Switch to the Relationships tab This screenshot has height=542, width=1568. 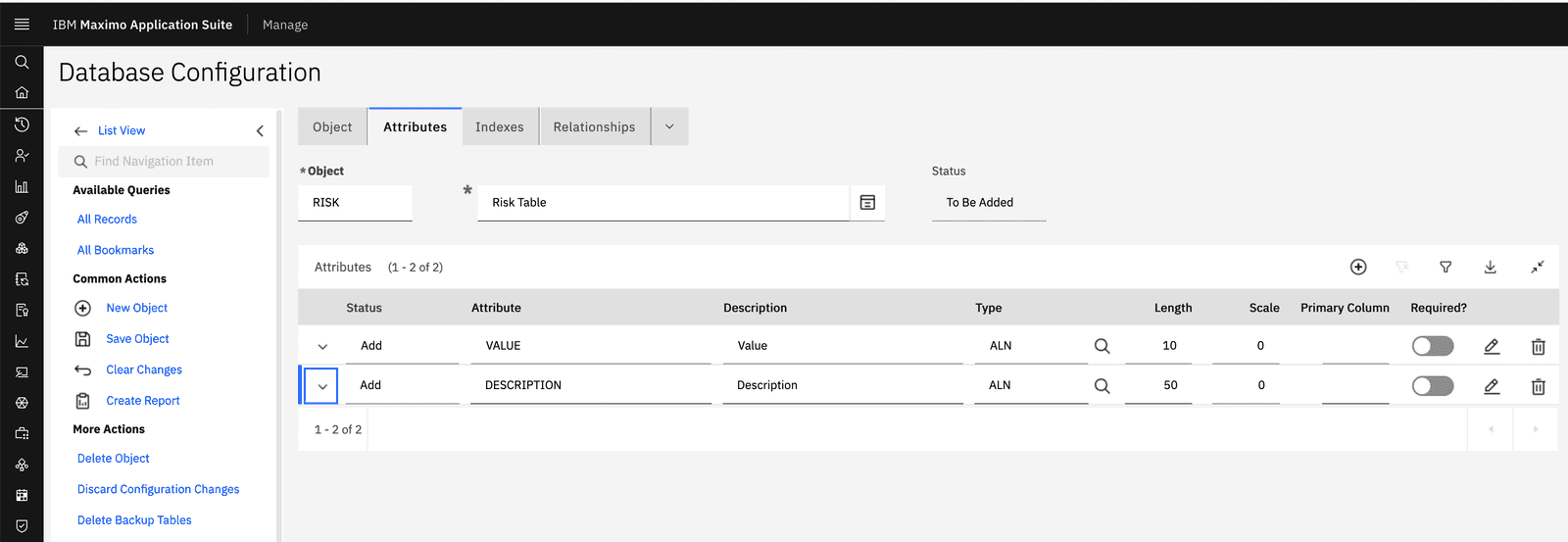(x=594, y=127)
